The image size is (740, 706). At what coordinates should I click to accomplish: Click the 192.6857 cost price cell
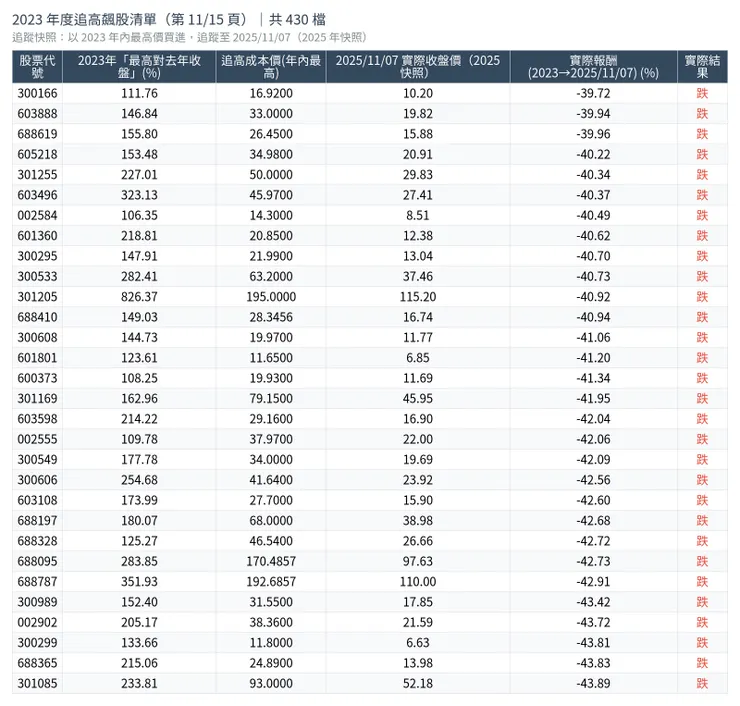[271, 581]
